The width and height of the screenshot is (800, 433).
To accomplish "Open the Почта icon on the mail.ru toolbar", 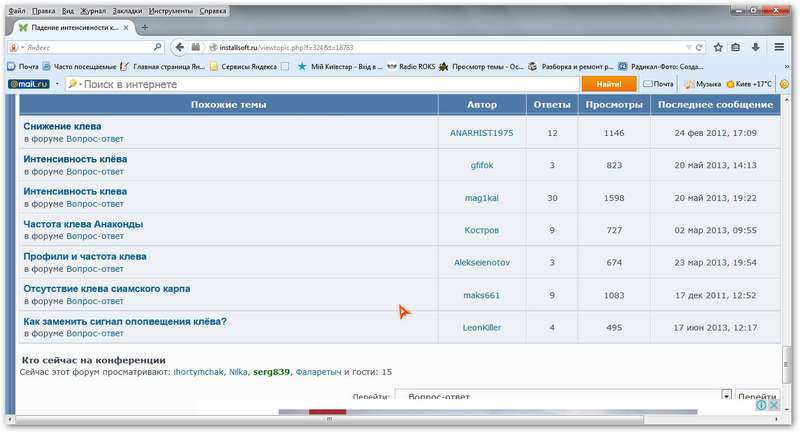I will click(x=658, y=84).
